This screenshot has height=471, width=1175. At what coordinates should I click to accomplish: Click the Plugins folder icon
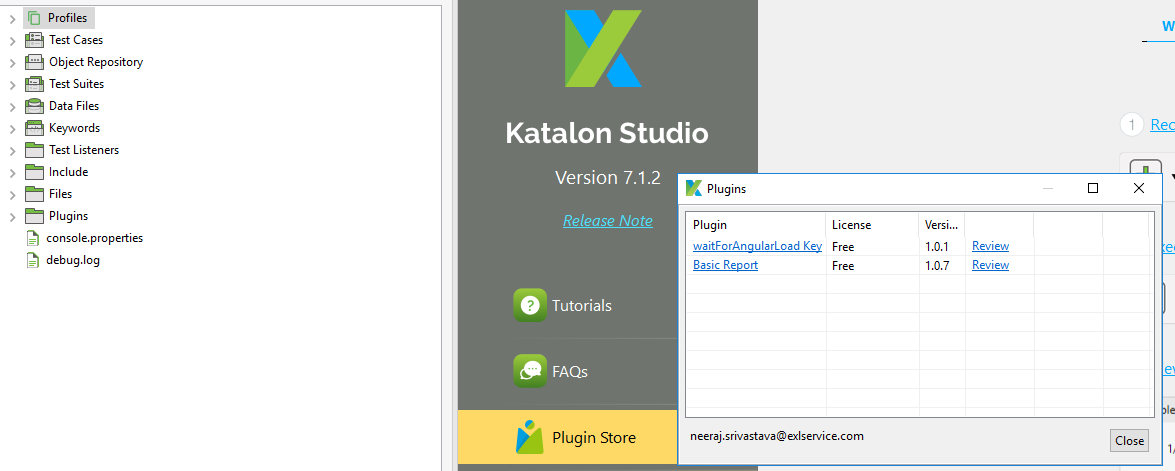coord(34,216)
